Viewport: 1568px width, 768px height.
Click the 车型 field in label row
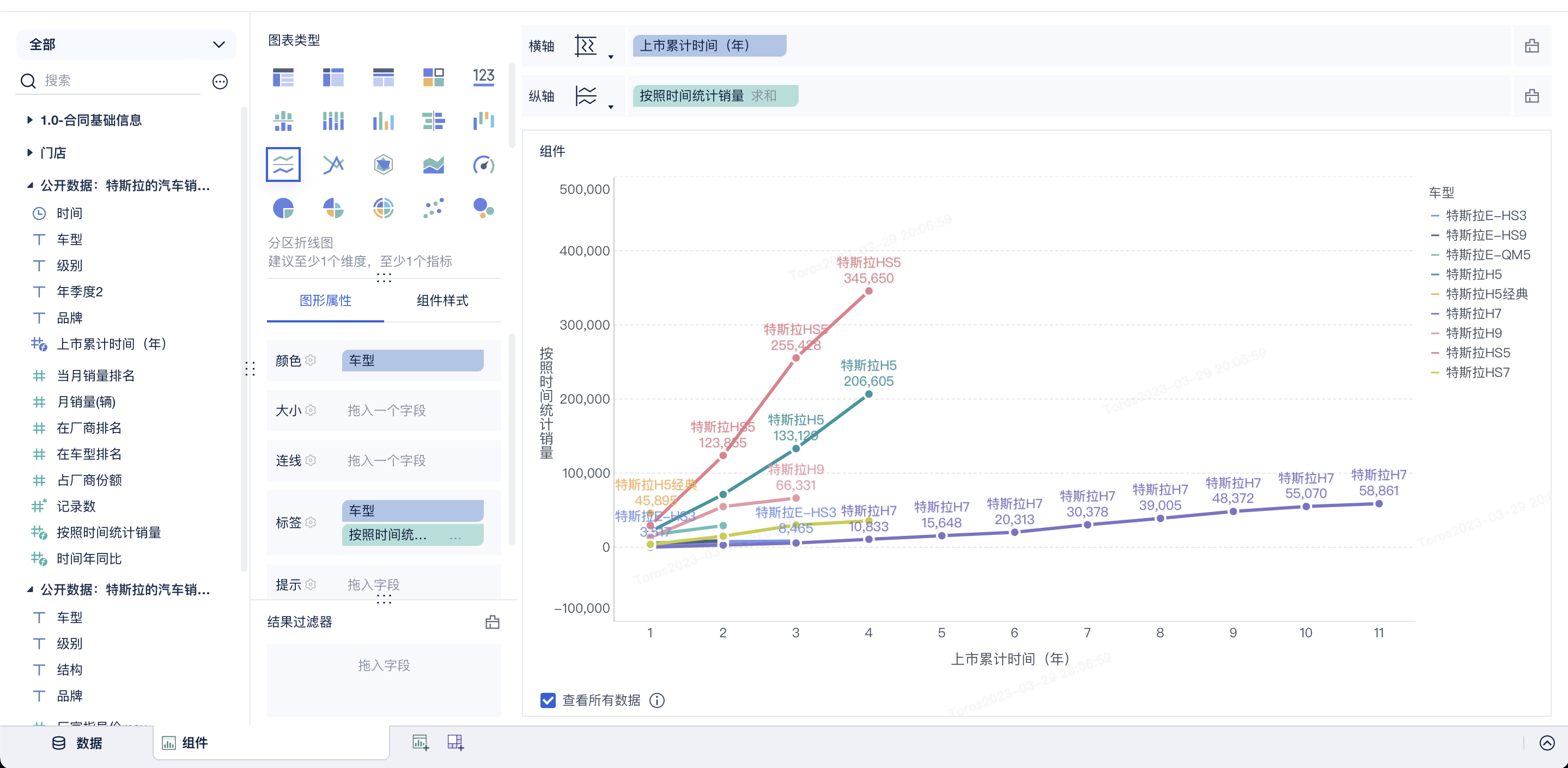coord(412,510)
